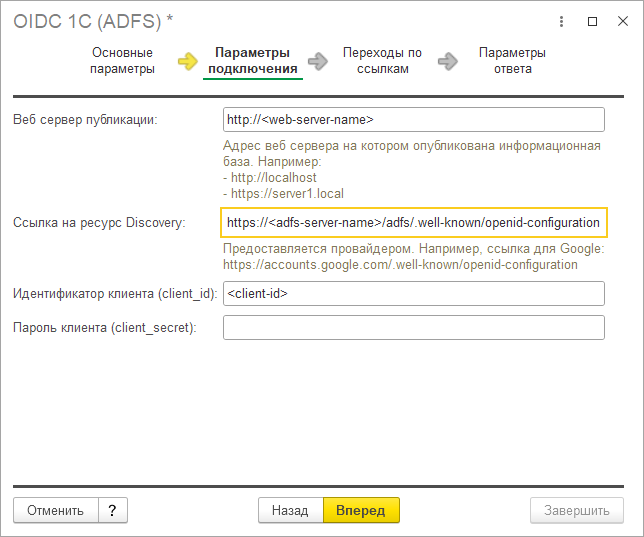Click the gray arrow before Переходы по ссылкам
This screenshot has width=644, height=537.
click(318, 61)
